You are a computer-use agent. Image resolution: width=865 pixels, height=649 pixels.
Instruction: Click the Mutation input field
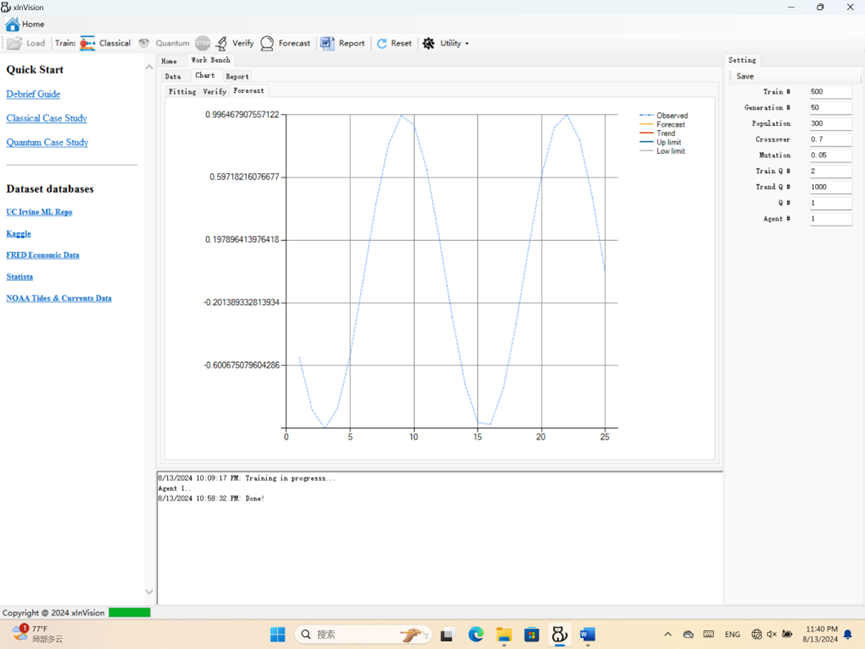[830, 155]
